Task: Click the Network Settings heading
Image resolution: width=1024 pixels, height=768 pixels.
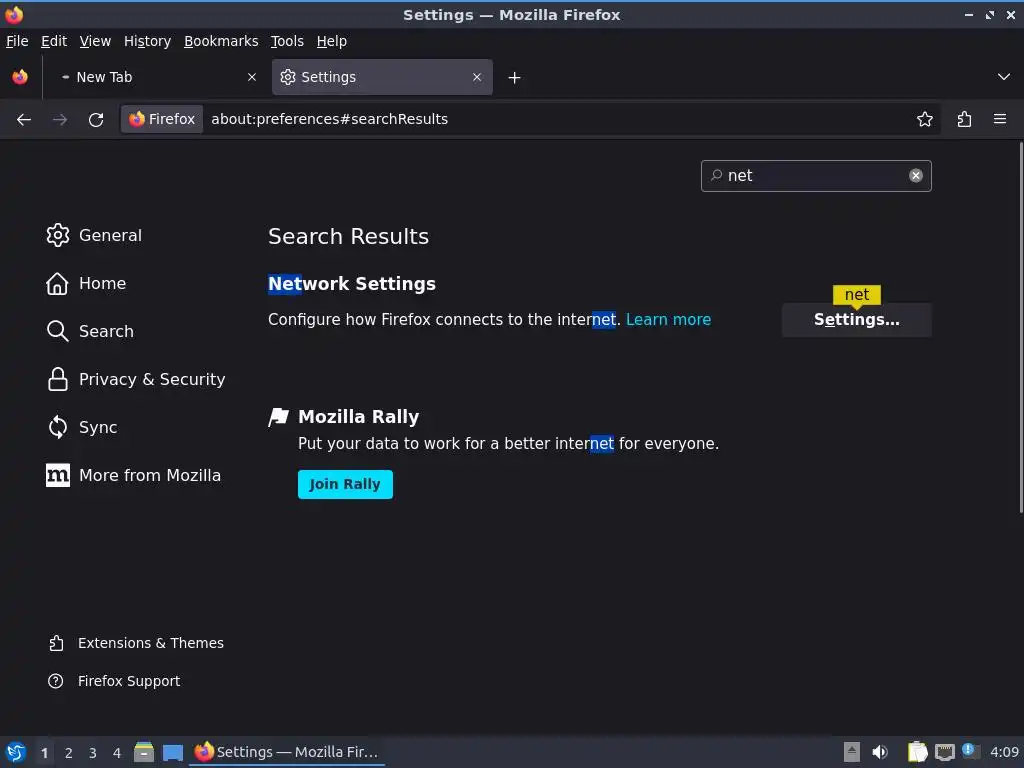Action: point(351,284)
